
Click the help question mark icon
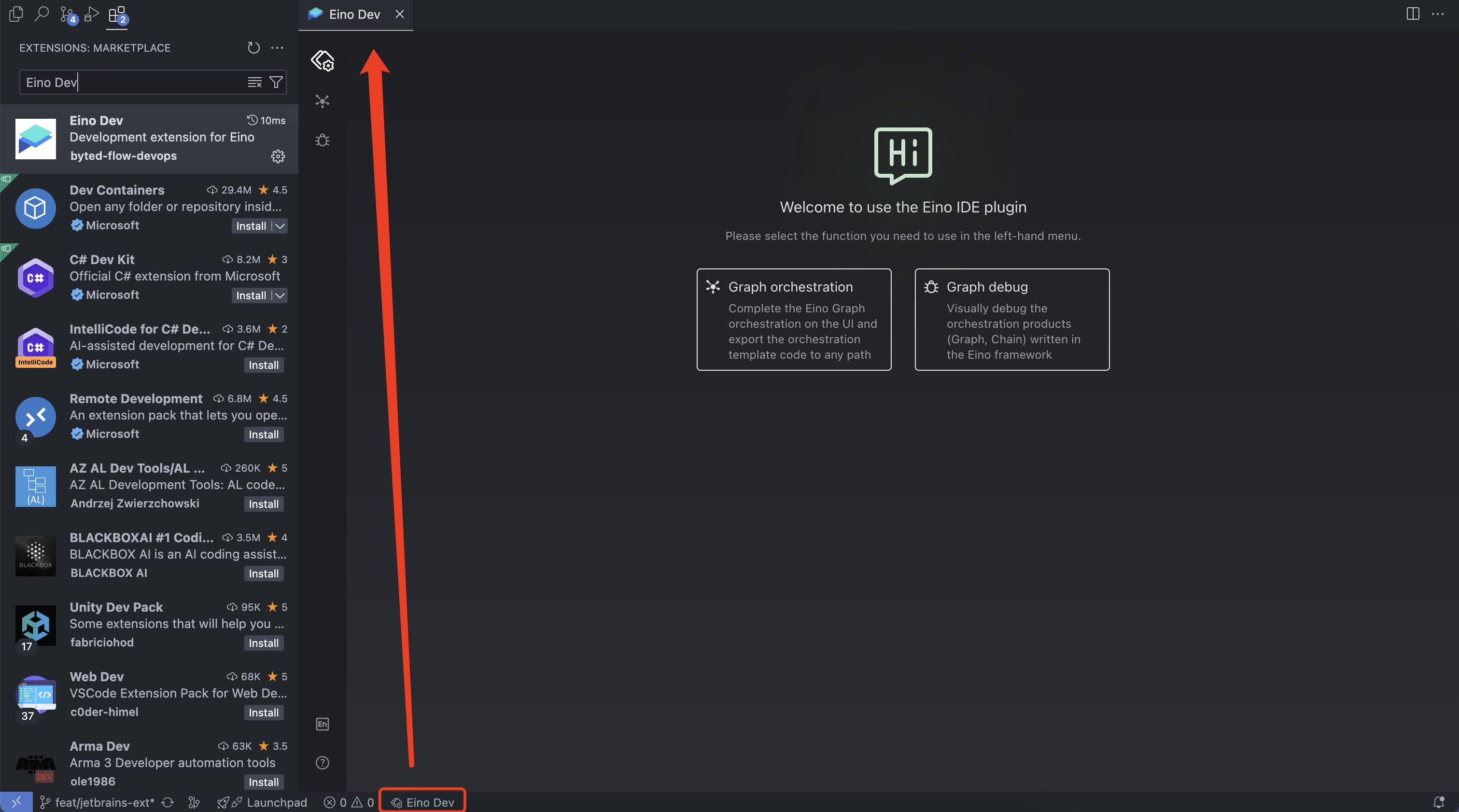(323, 763)
